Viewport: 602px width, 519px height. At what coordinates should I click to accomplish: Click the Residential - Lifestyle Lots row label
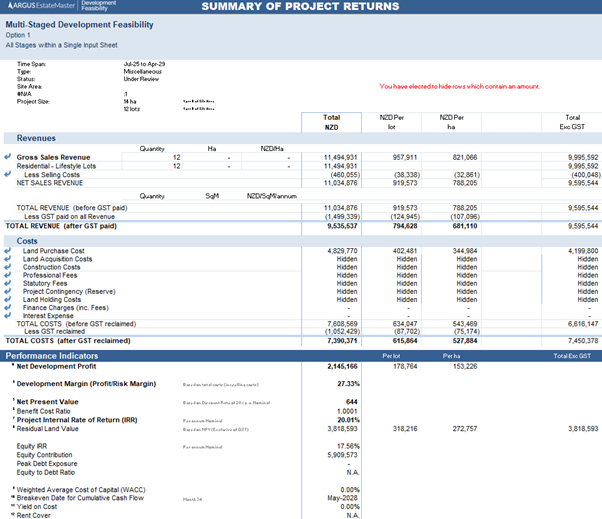56,166
